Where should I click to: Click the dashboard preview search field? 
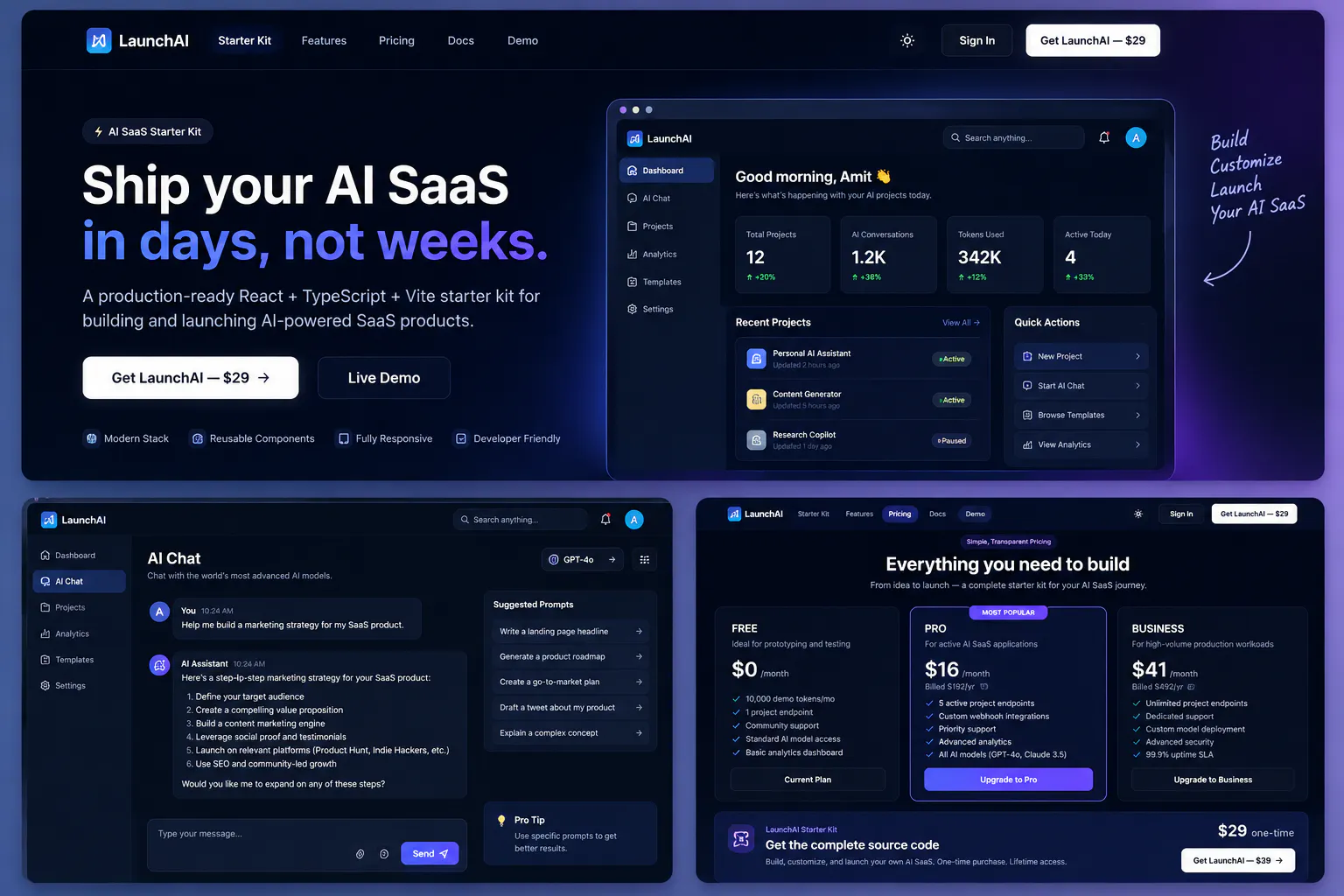coord(1014,137)
